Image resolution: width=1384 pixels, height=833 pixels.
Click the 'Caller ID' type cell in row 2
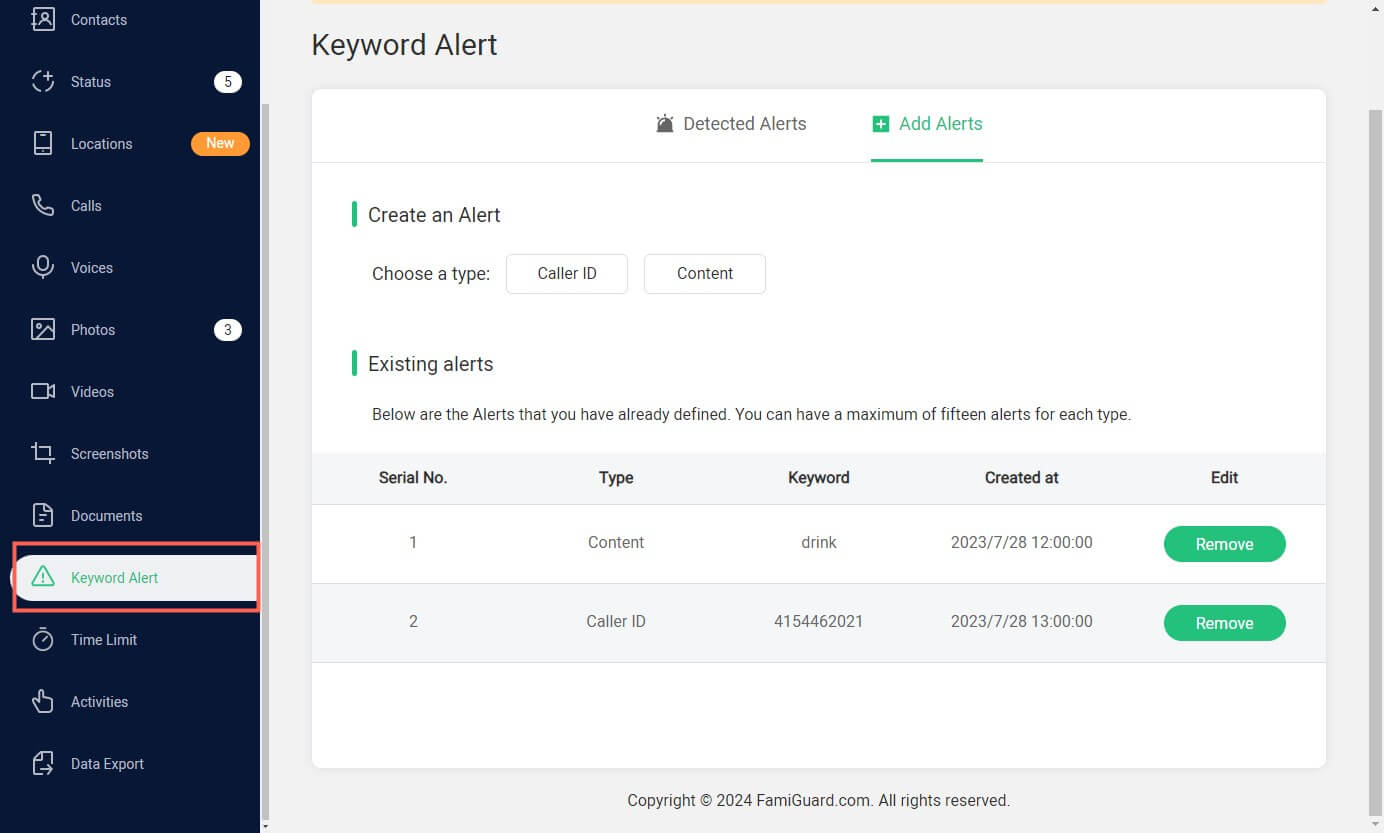click(x=616, y=622)
